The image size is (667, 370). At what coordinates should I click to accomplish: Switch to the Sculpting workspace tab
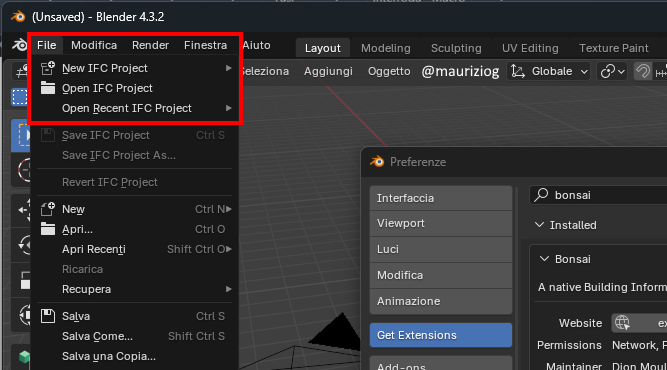click(x=456, y=48)
